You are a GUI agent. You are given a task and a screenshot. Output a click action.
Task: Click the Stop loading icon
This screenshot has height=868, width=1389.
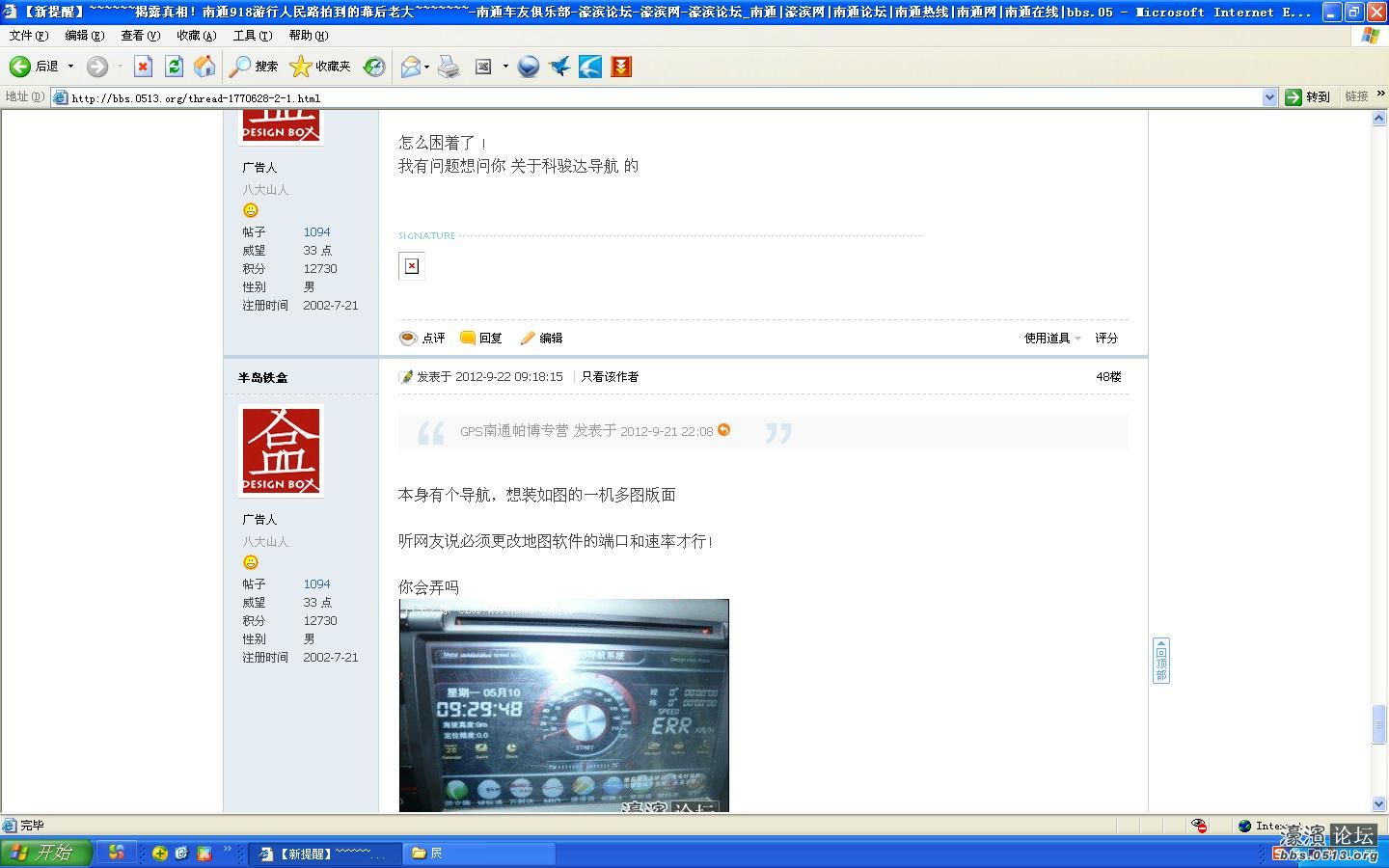coord(143,67)
